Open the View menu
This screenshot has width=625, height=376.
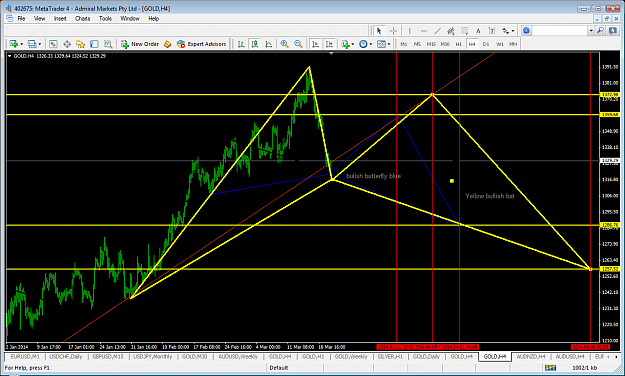pyautogui.click(x=39, y=18)
